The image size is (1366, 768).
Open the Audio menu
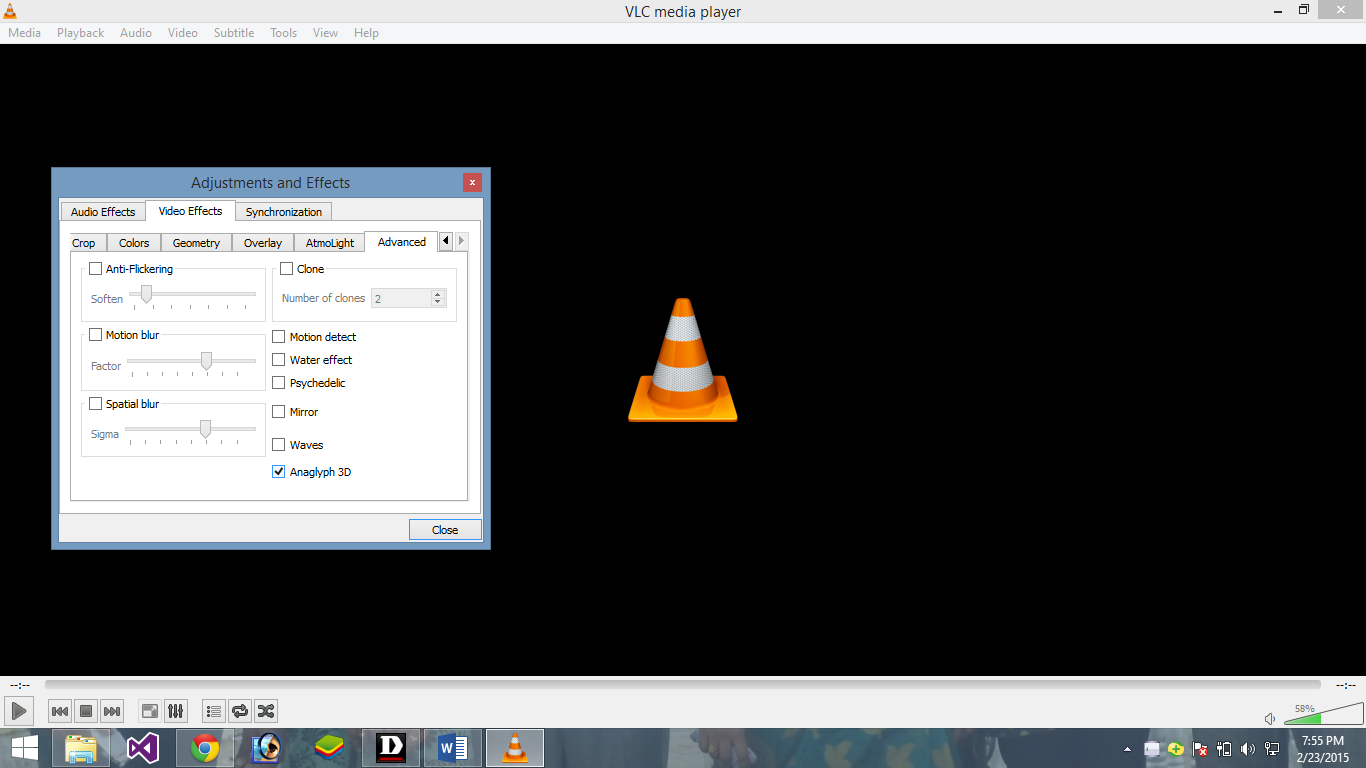pos(136,33)
